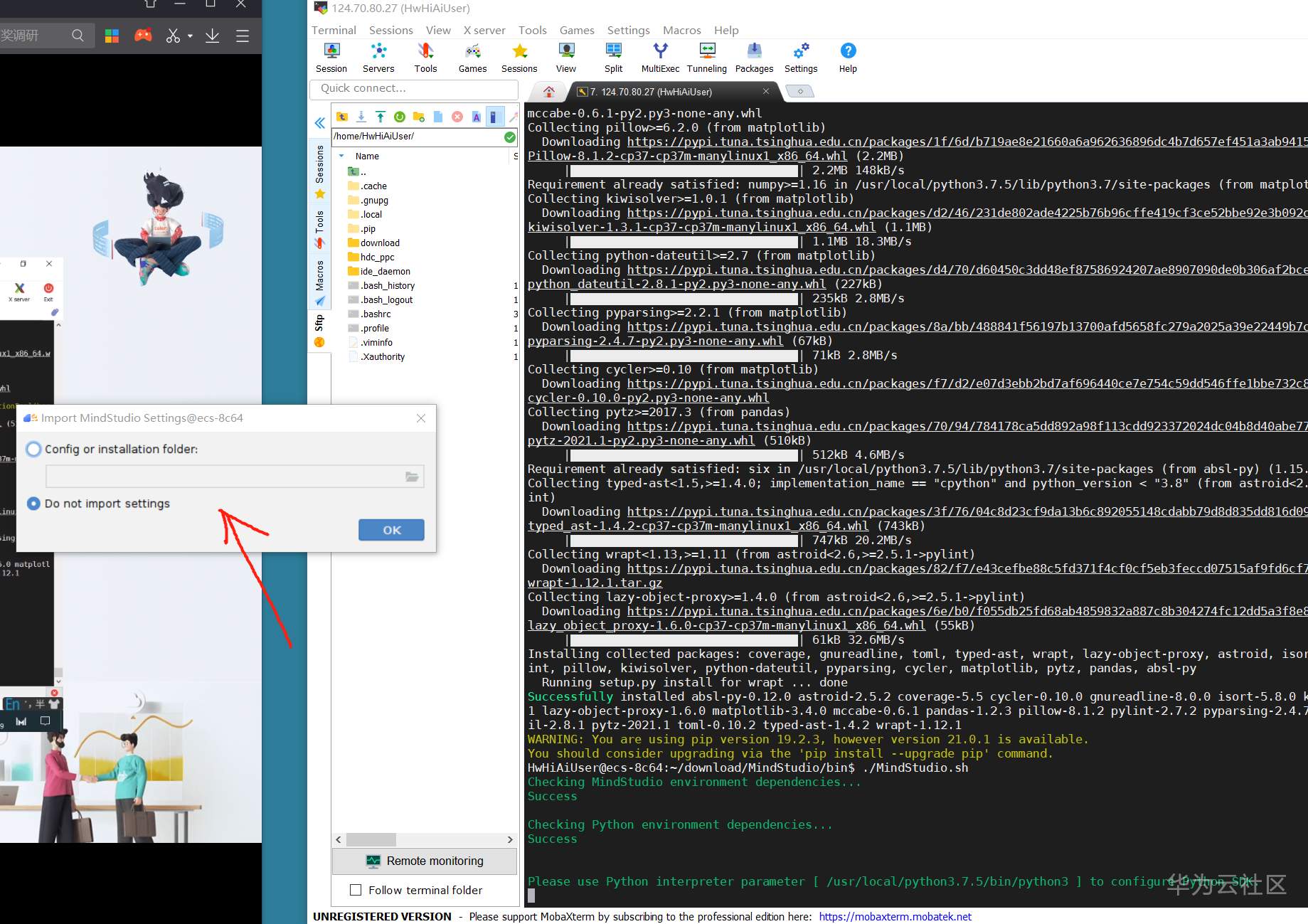
Task: Click the SFTP rename 'A' icon
Action: tap(477, 117)
